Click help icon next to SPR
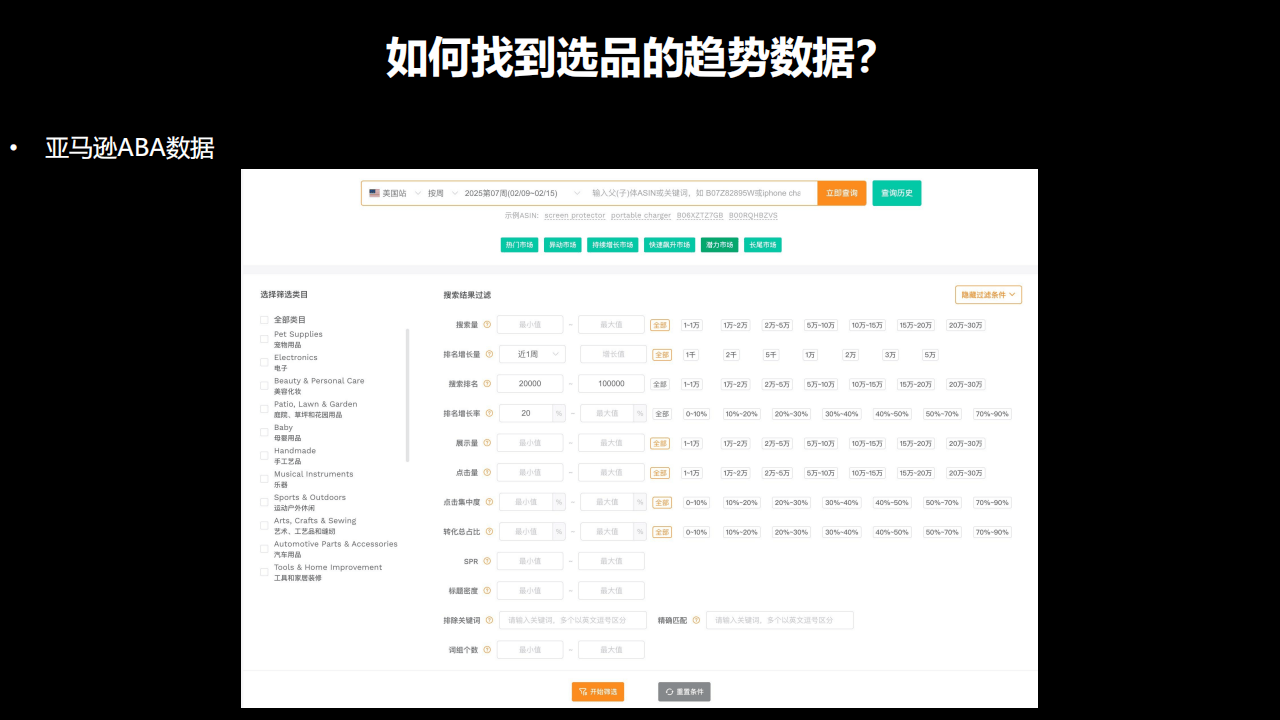Viewport: 1280px width, 720px height. [488, 561]
